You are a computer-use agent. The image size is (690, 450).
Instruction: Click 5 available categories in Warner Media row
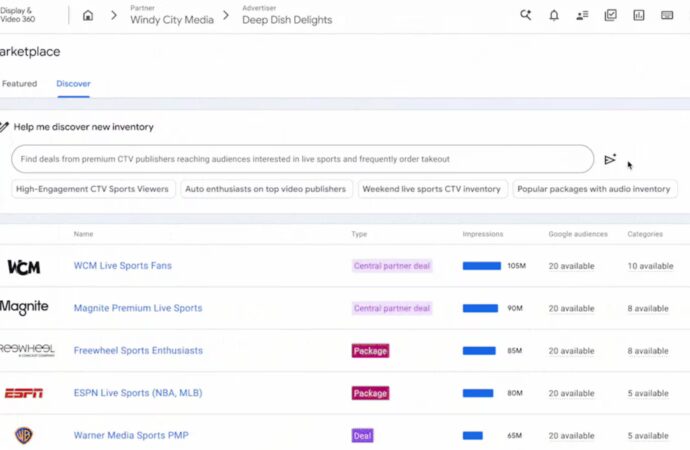tap(648, 436)
